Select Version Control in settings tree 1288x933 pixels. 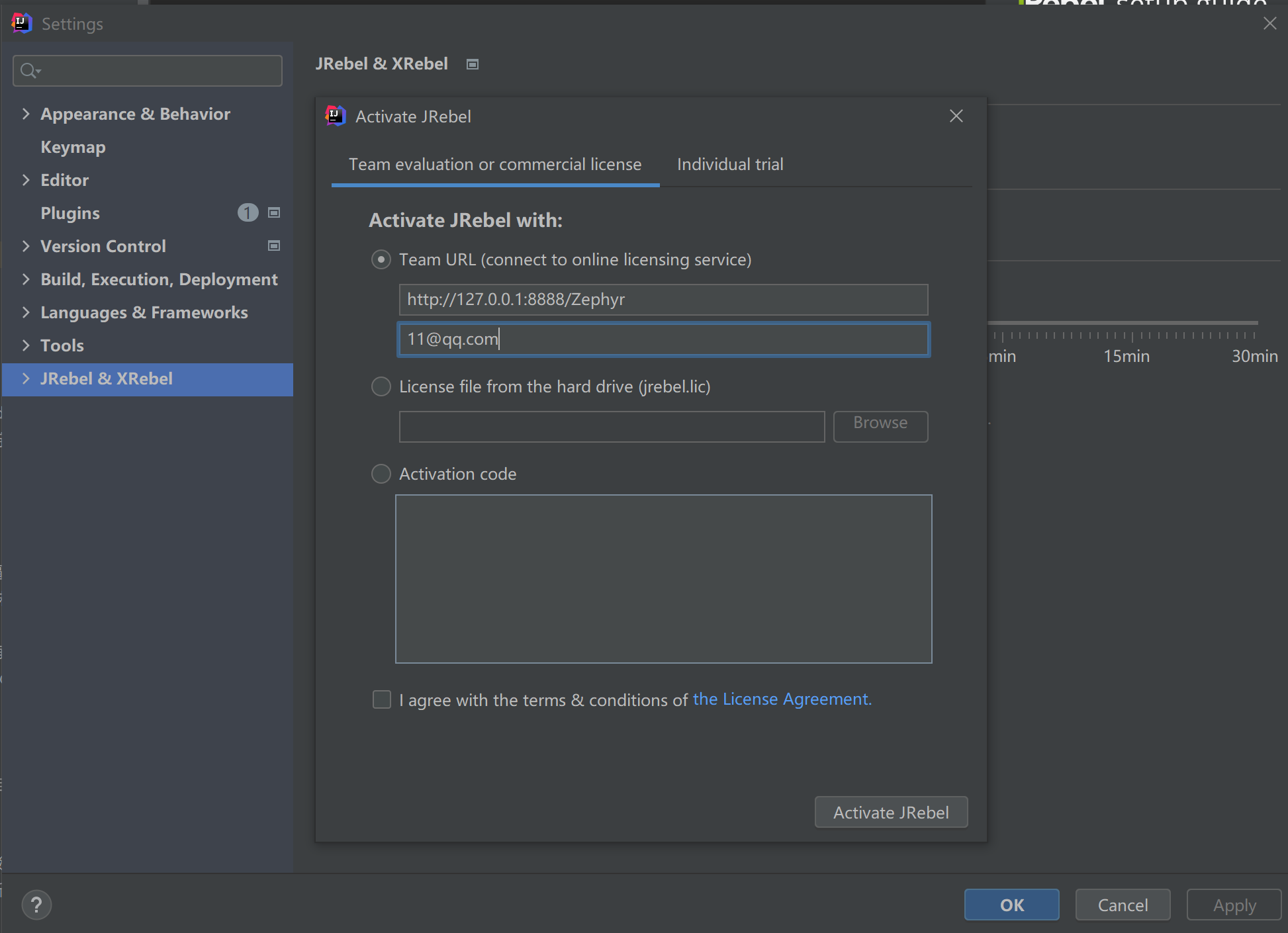point(103,246)
